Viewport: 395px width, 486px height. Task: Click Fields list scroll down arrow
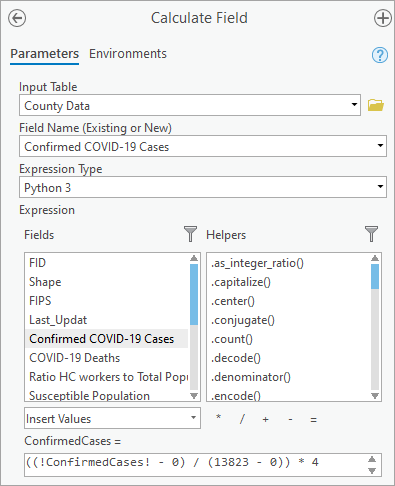194,395
